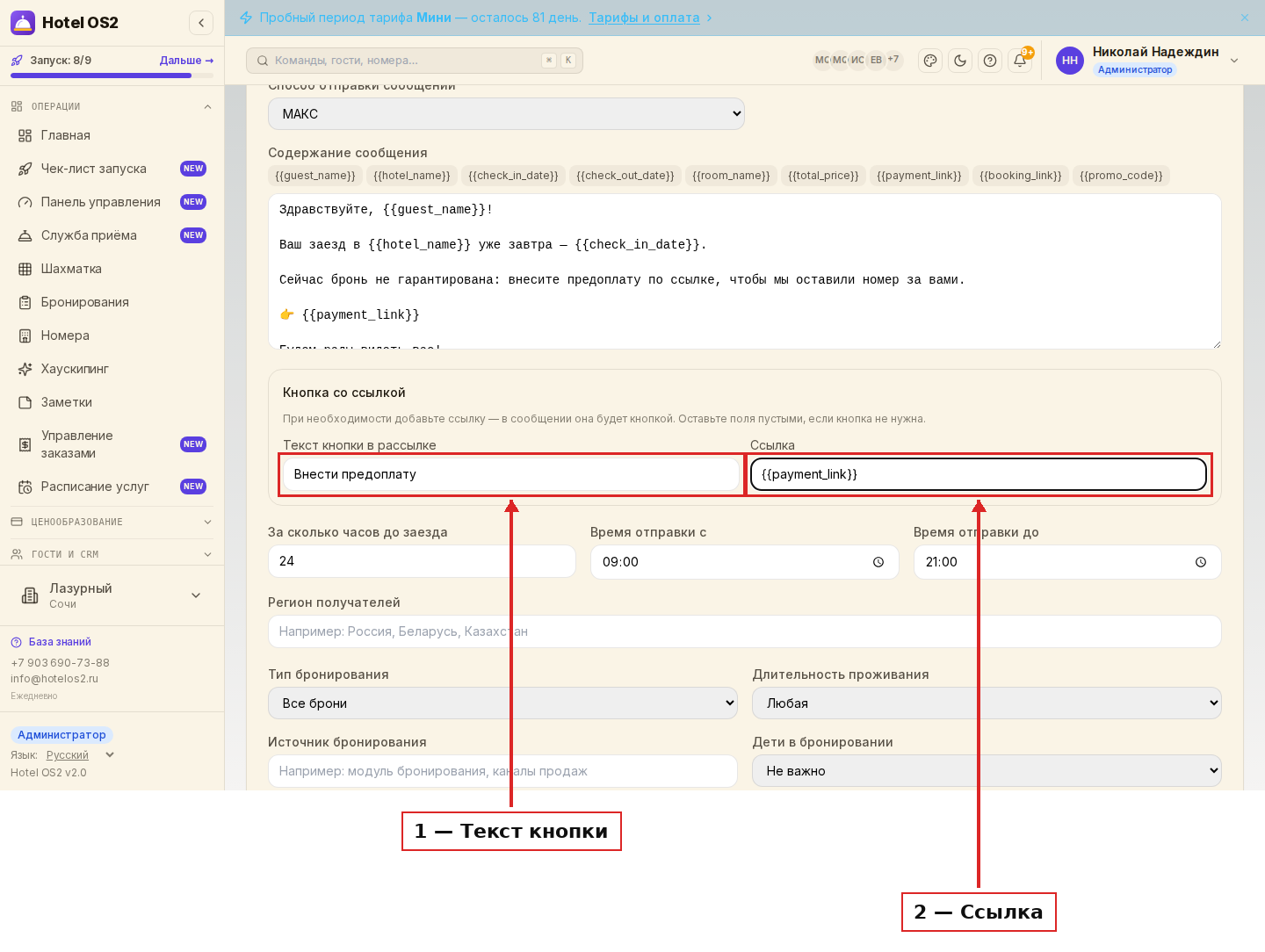
Task: Click the Хаускипинг sparkle icon
Action: [25, 369]
